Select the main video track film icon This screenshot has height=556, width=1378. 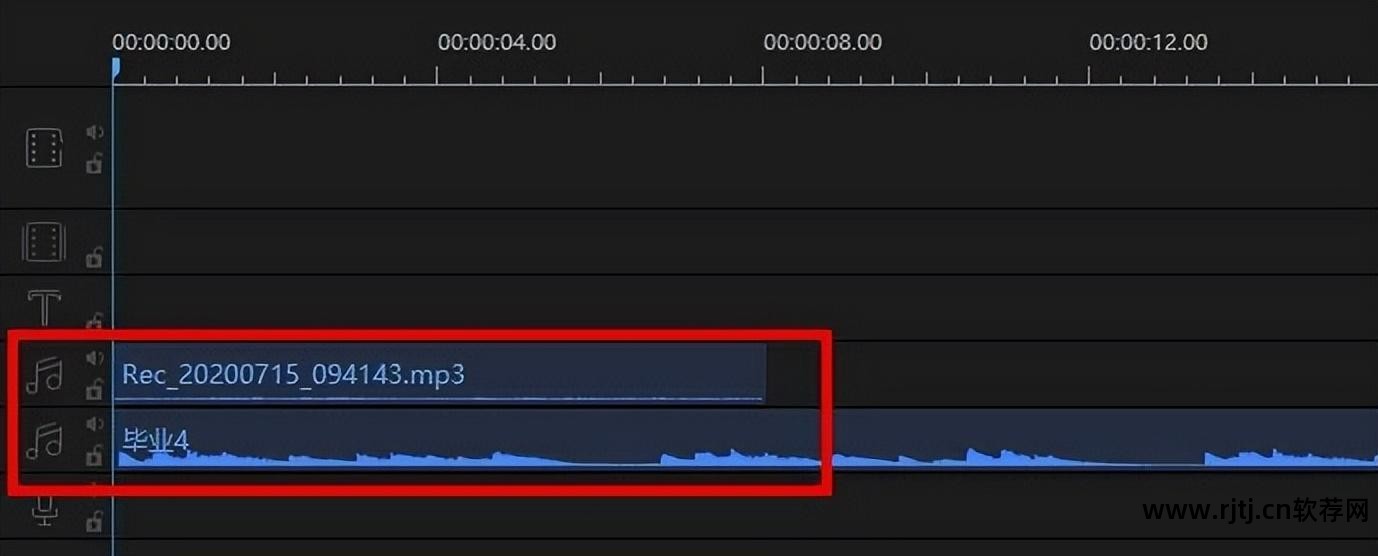click(44, 148)
